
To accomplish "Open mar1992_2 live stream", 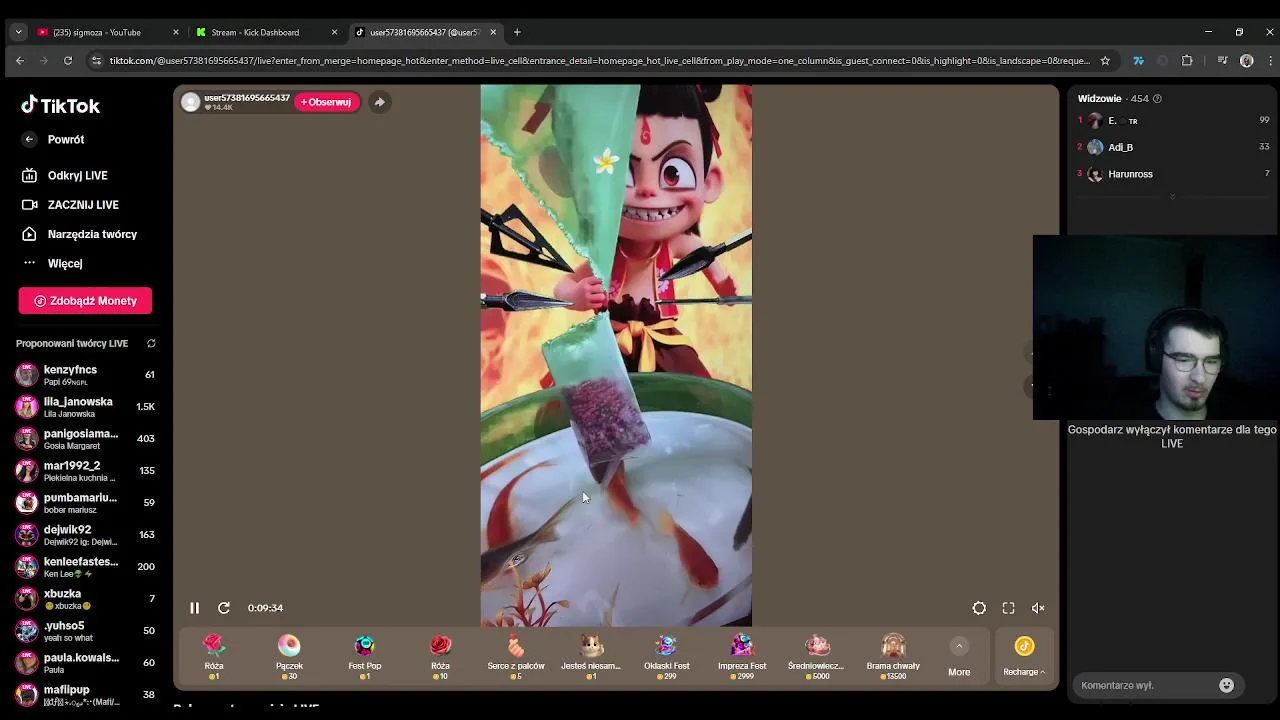I will pos(85,471).
